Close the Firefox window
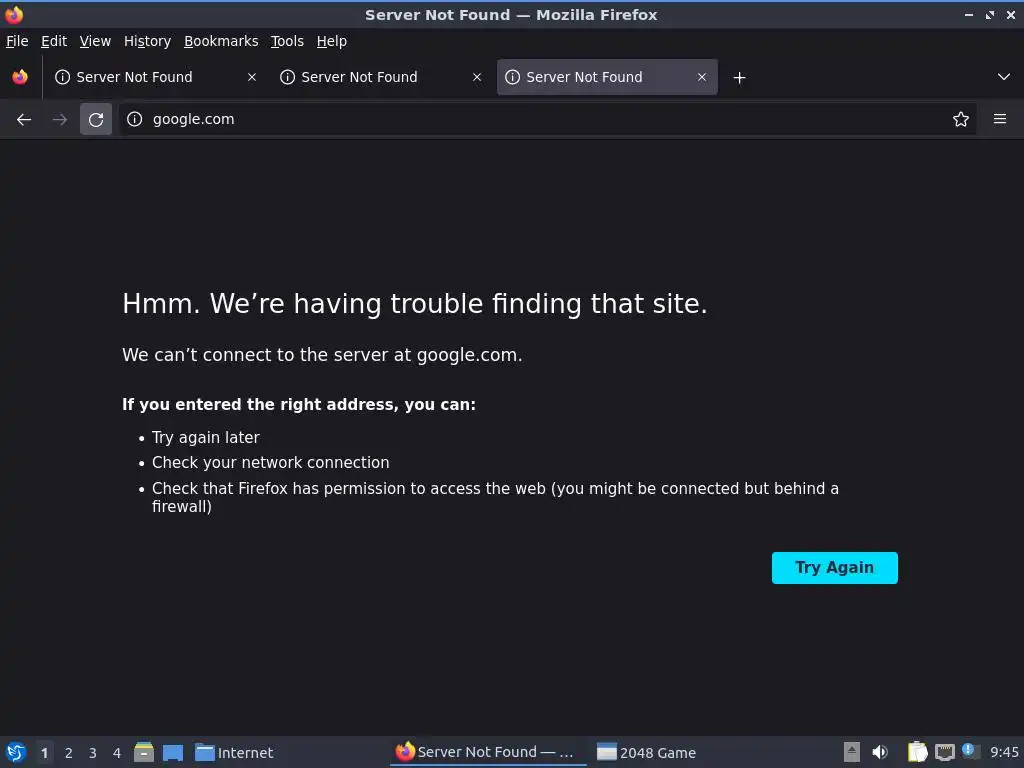Image resolution: width=1024 pixels, height=768 pixels. [x=1011, y=14]
